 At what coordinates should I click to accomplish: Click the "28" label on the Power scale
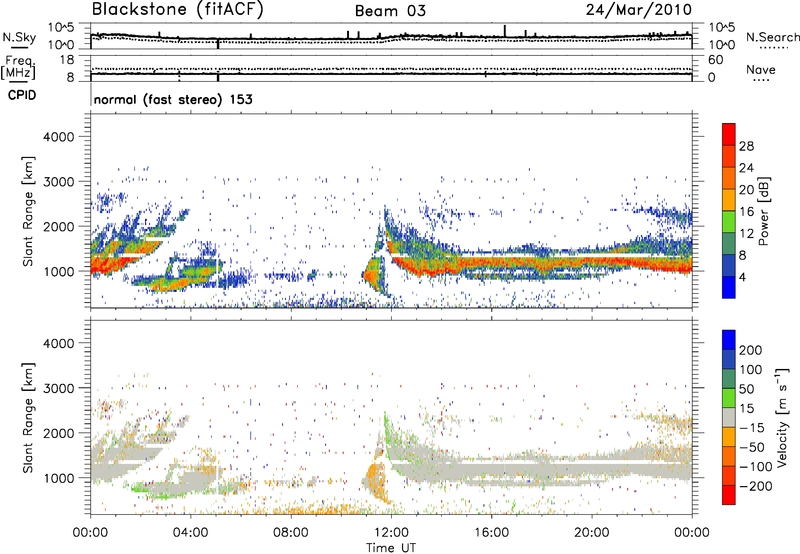coord(746,146)
